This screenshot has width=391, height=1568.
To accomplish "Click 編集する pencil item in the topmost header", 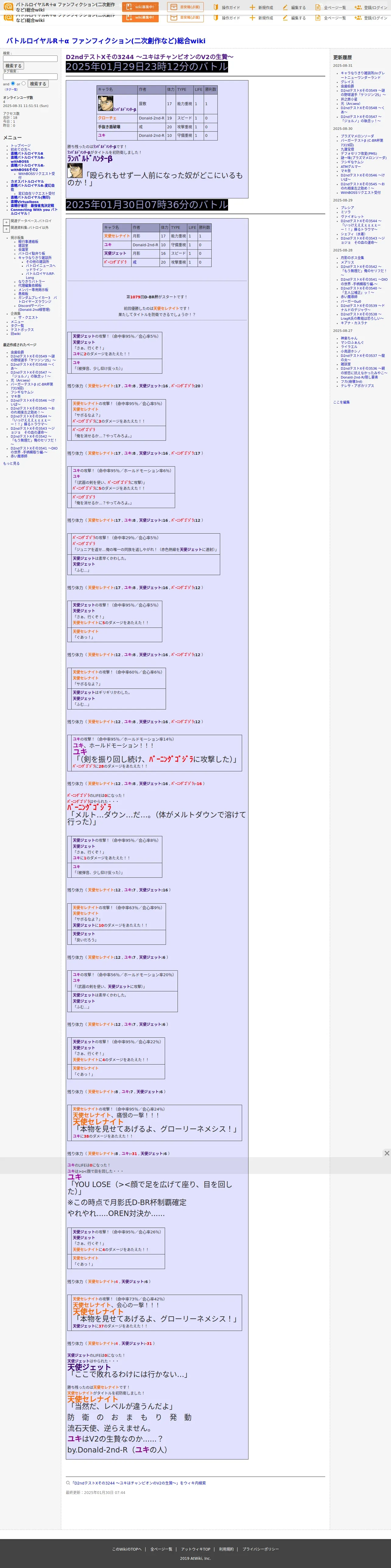I will click(294, 7).
